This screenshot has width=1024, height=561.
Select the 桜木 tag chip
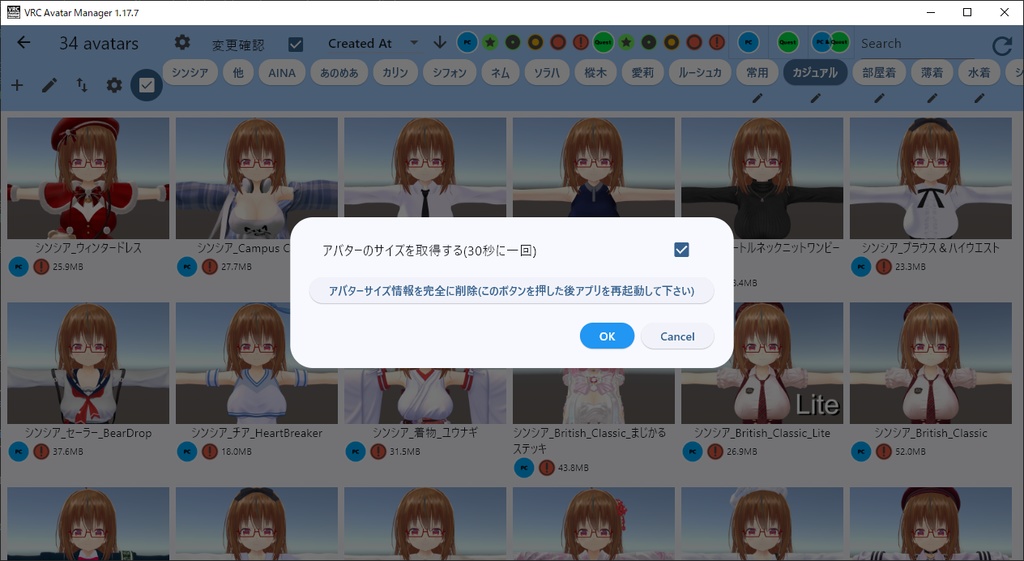click(x=595, y=72)
